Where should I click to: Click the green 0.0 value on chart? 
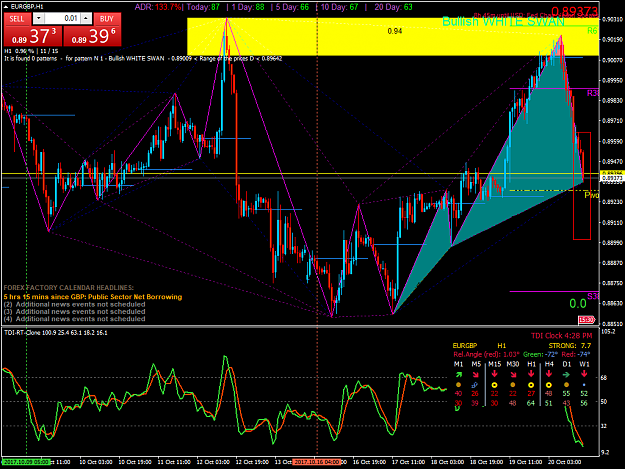click(578, 304)
